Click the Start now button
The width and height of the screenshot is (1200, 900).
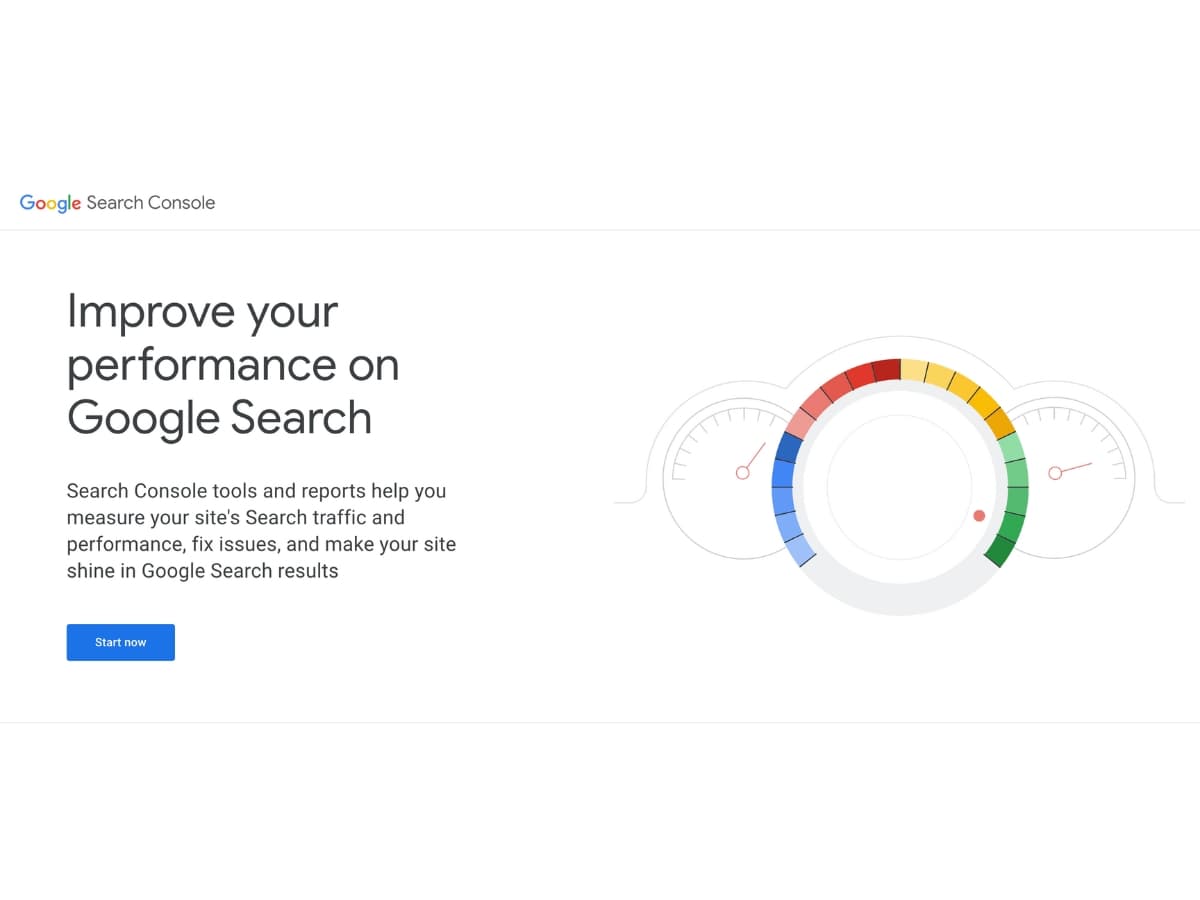[121, 642]
